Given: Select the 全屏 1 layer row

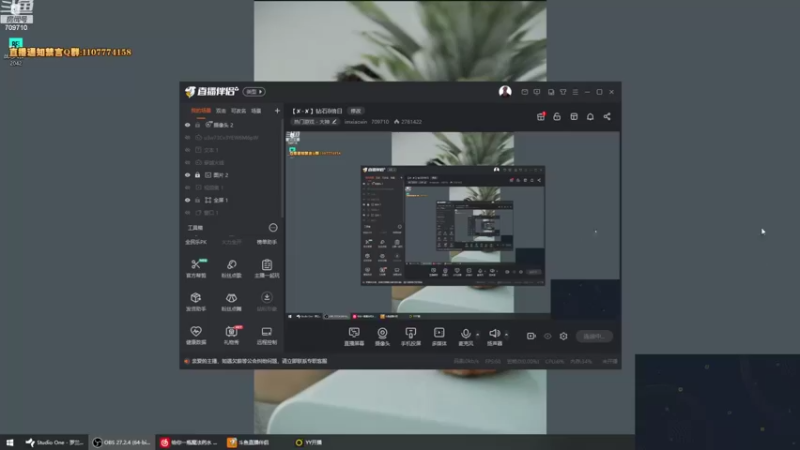Looking at the screenshot, I should [x=232, y=200].
